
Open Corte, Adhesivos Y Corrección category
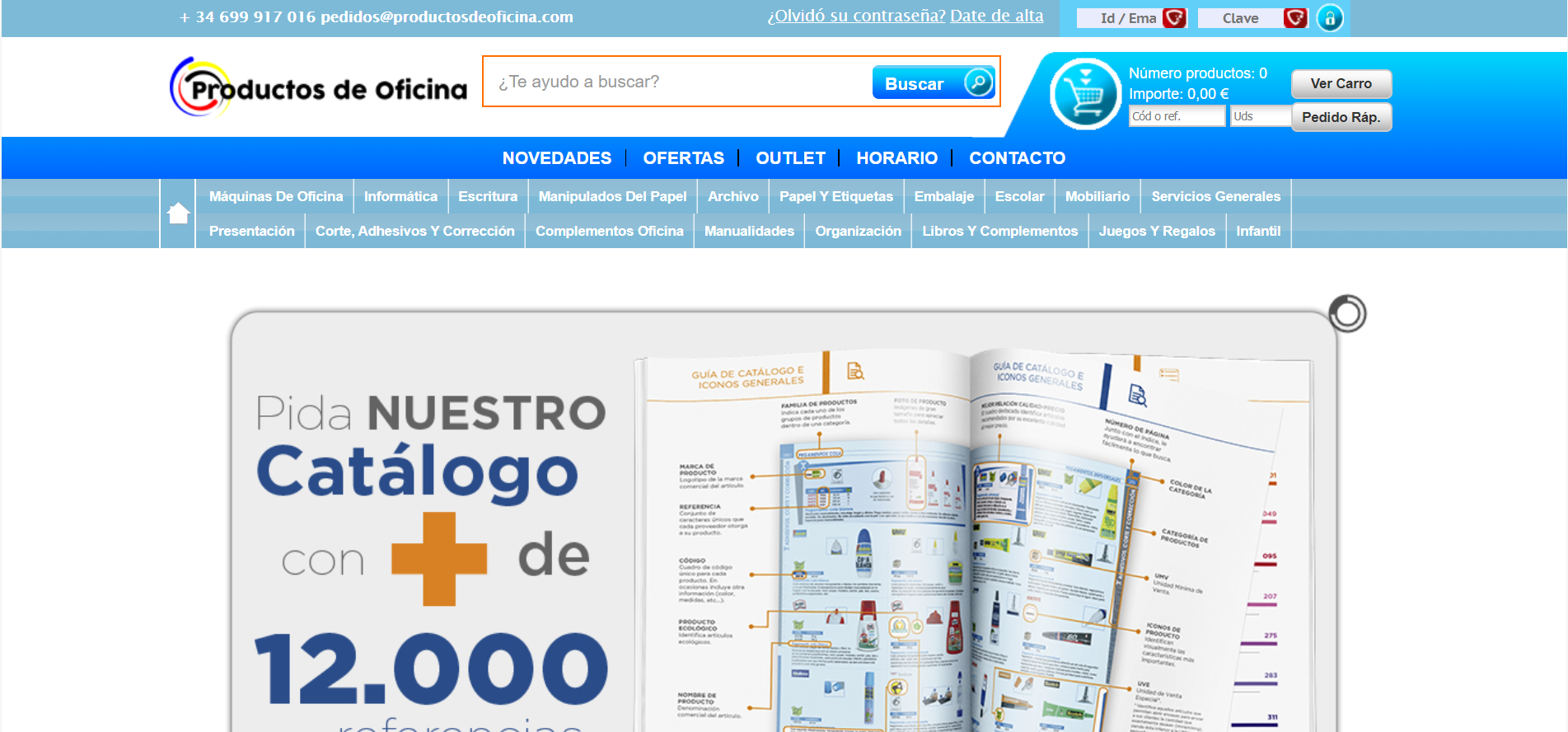414,231
